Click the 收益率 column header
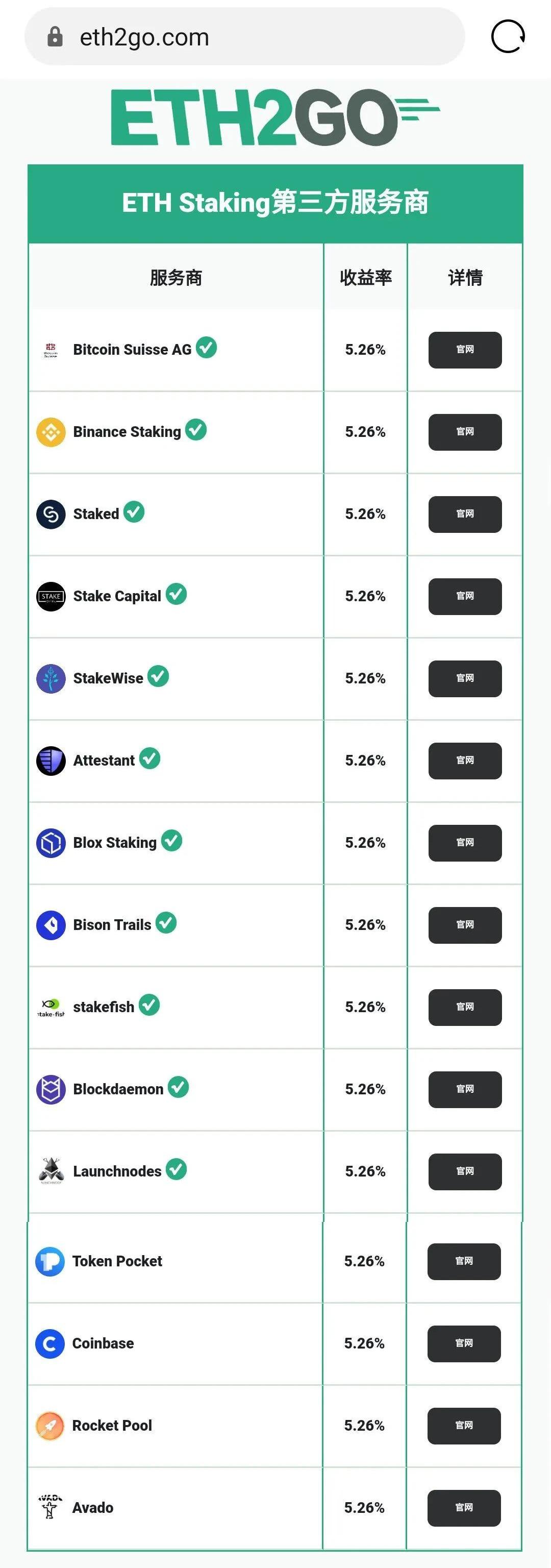Screen dimensions: 551x1568 [365, 278]
